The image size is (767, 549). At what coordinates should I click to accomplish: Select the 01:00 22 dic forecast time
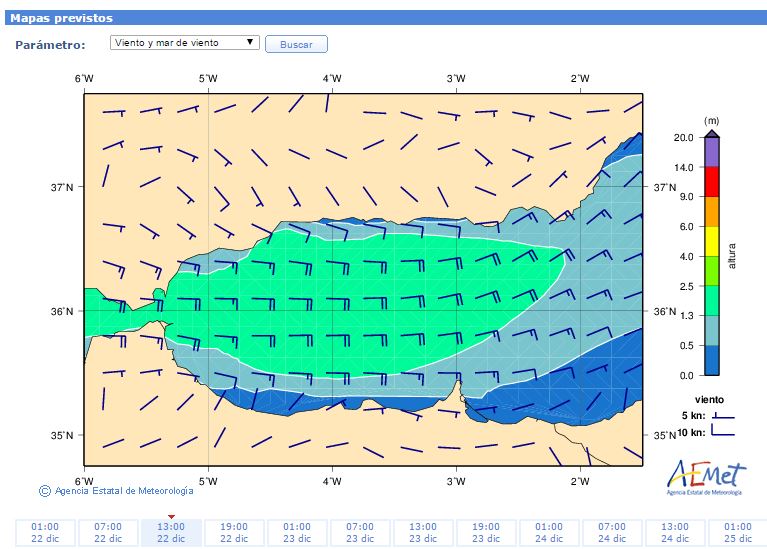45,532
